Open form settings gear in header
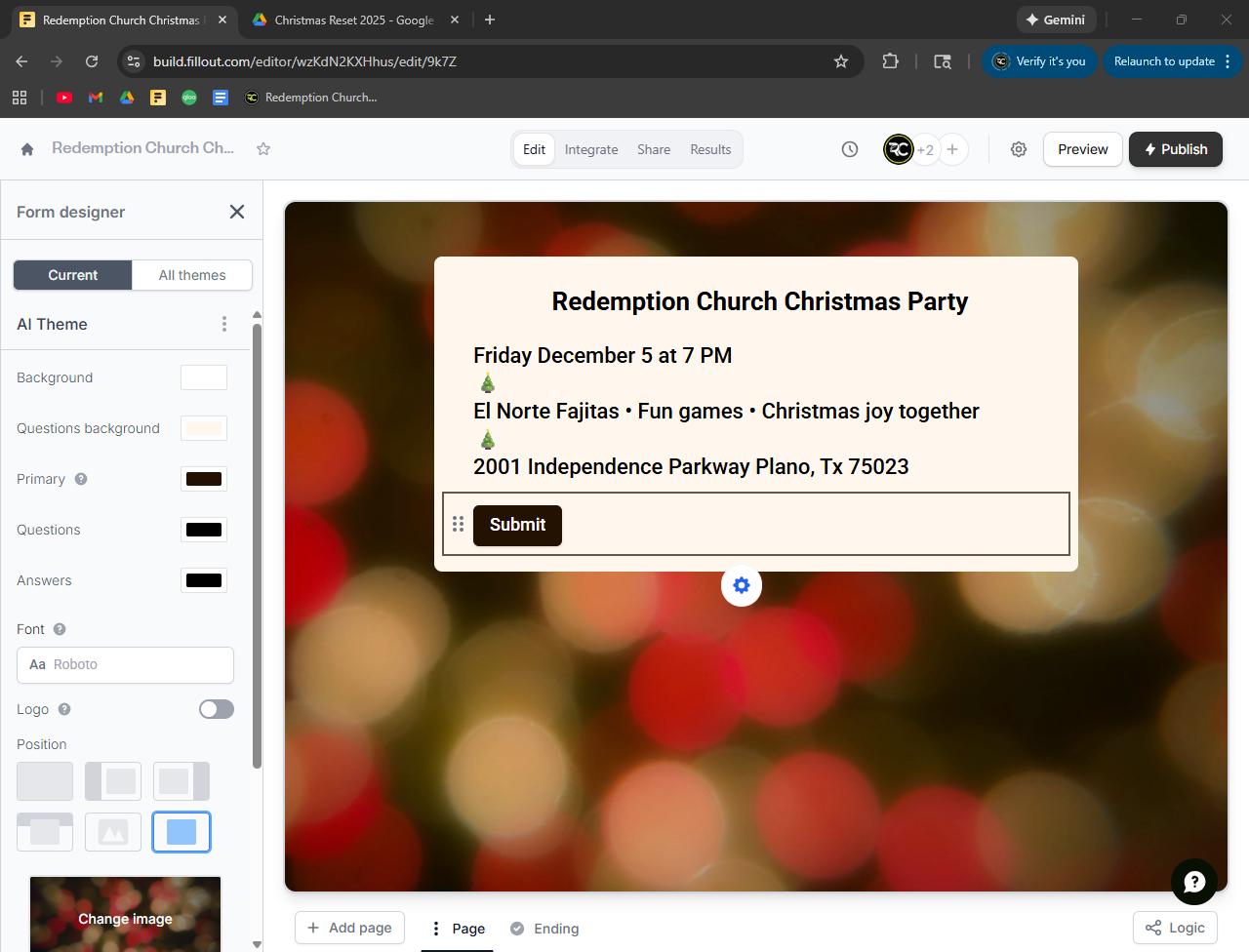This screenshot has width=1249, height=952. click(x=1019, y=149)
